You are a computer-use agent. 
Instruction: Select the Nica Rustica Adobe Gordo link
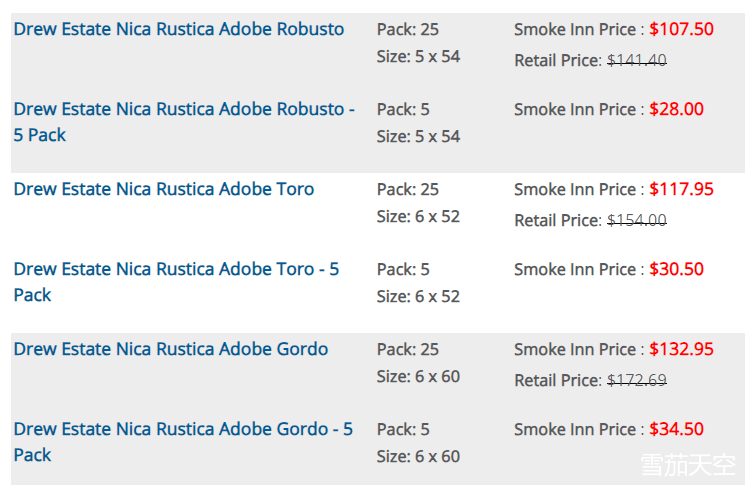(170, 349)
